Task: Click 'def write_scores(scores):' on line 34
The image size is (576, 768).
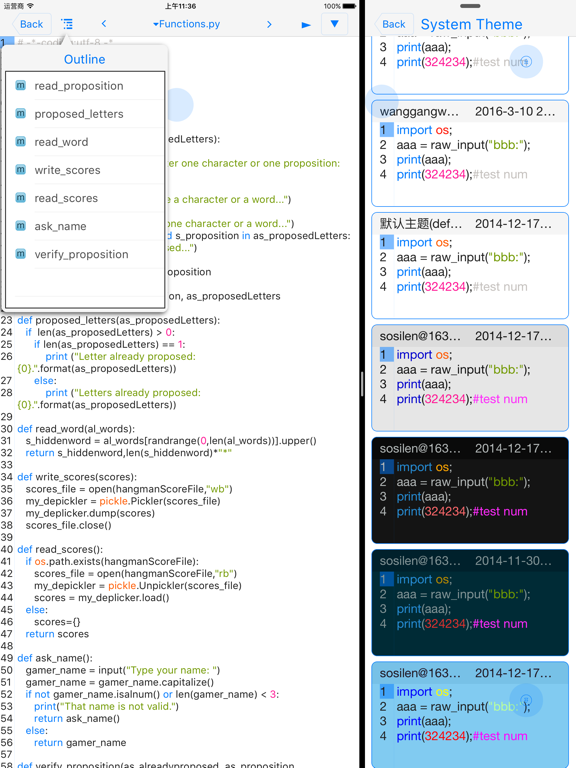Action: [77, 477]
